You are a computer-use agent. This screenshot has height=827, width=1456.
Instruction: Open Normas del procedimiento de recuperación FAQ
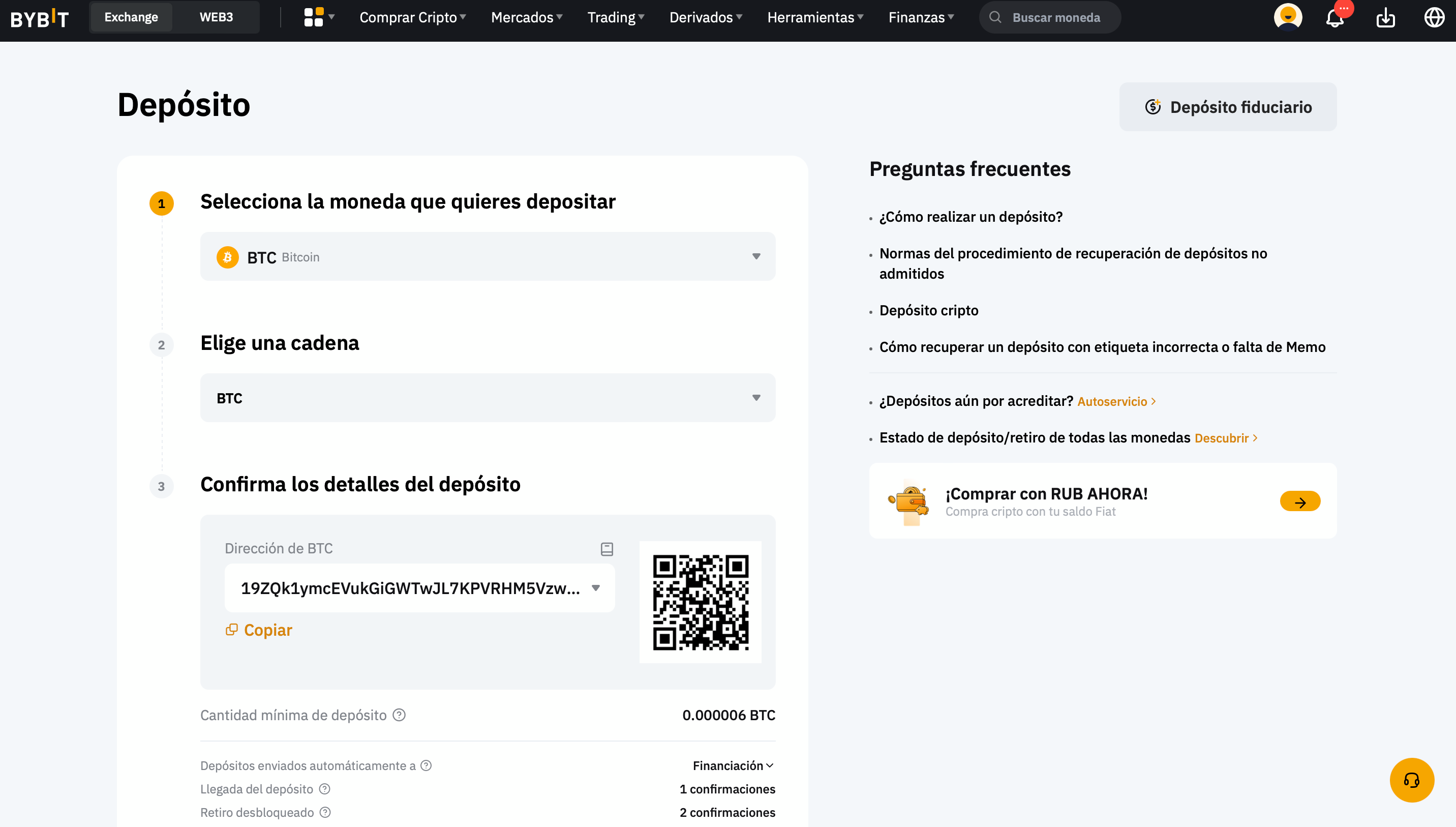tap(1073, 263)
